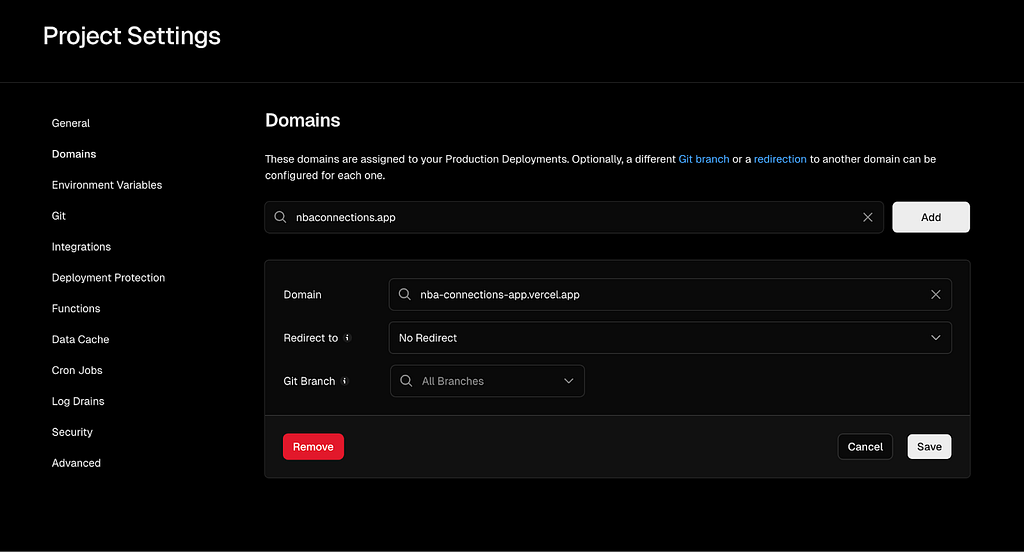This screenshot has height=552, width=1024.
Task: Select Domains in the sidebar
Action: [74, 154]
